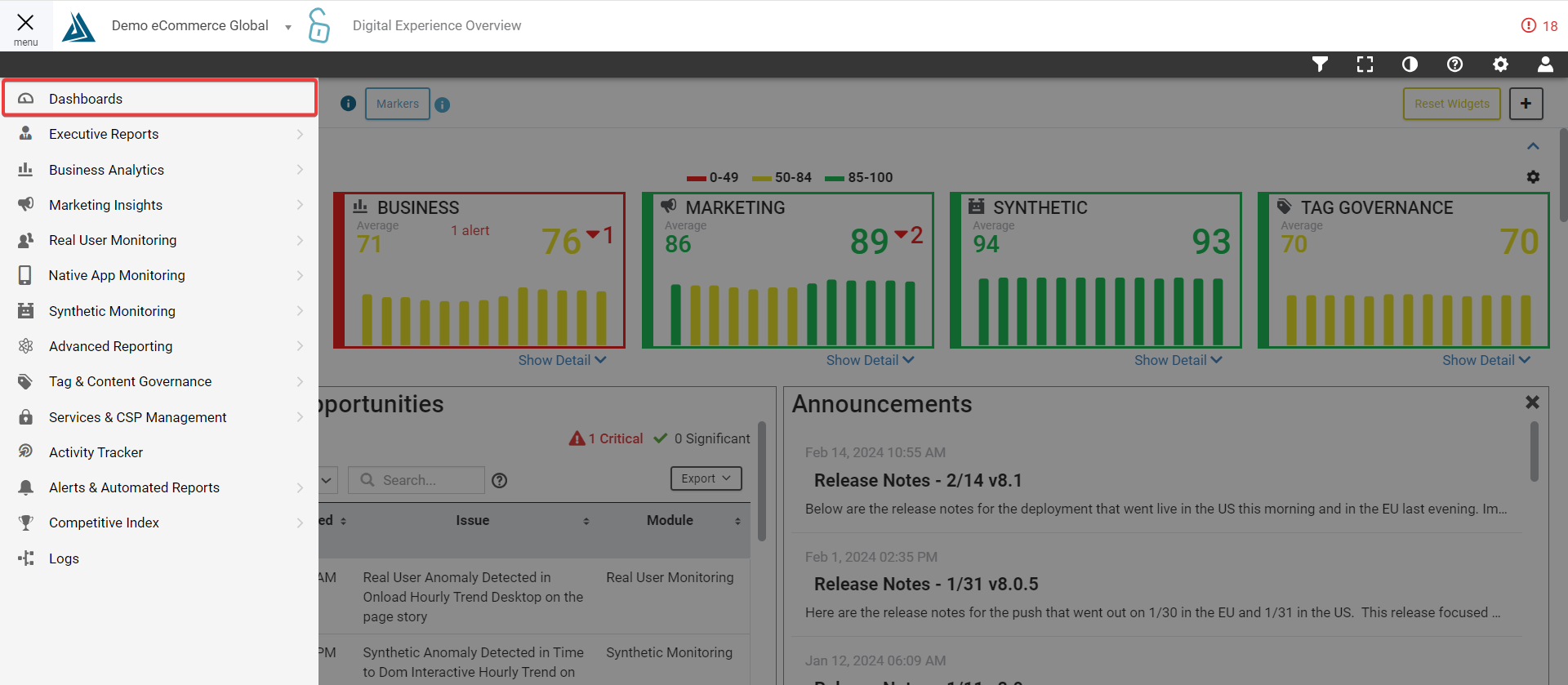Image resolution: width=1568 pixels, height=685 pixels.
Task: Open the user profile icon
Action: point(1545,64)
